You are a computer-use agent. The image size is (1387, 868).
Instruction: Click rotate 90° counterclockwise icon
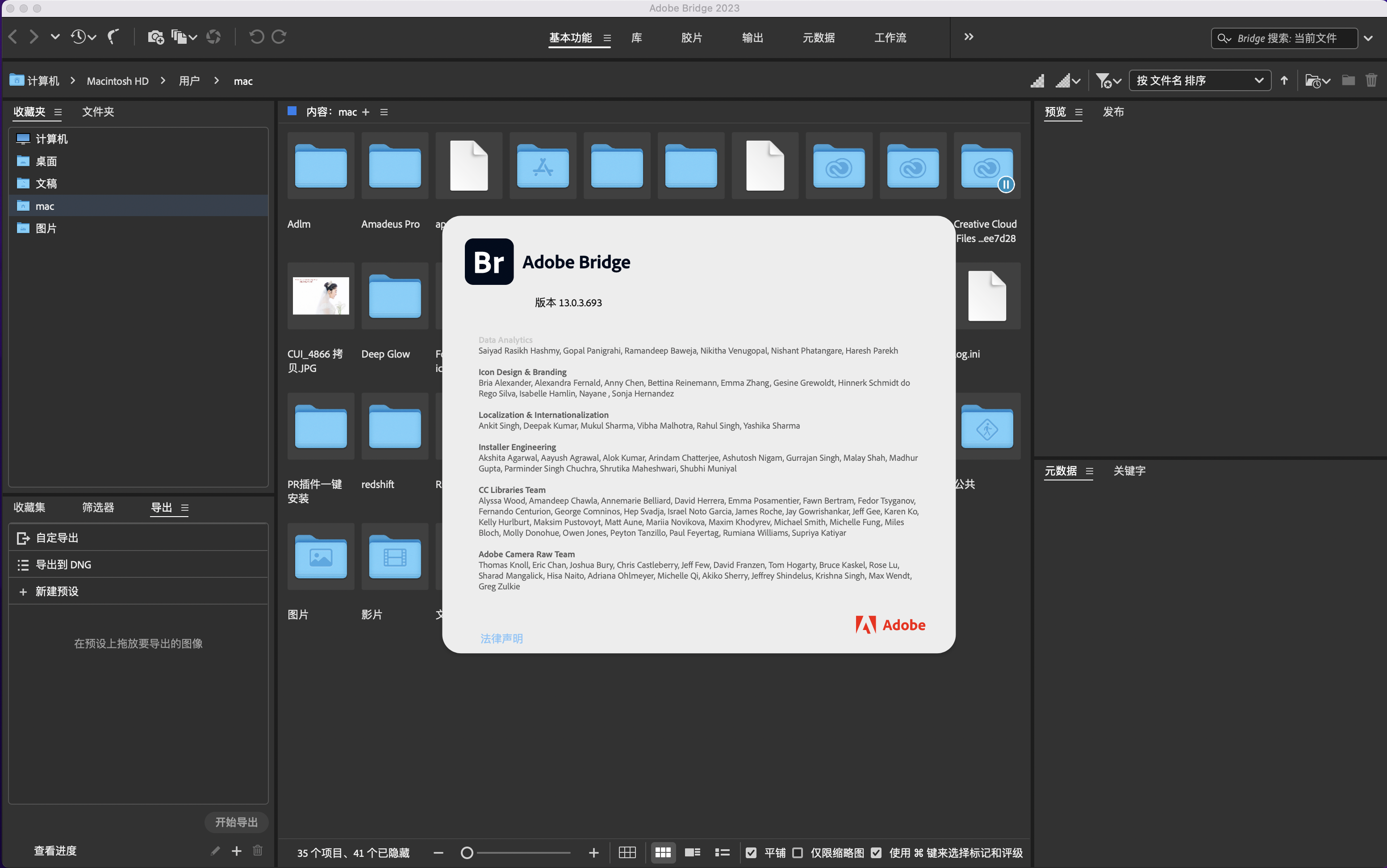pyautogui.click(x=256, y=37)
